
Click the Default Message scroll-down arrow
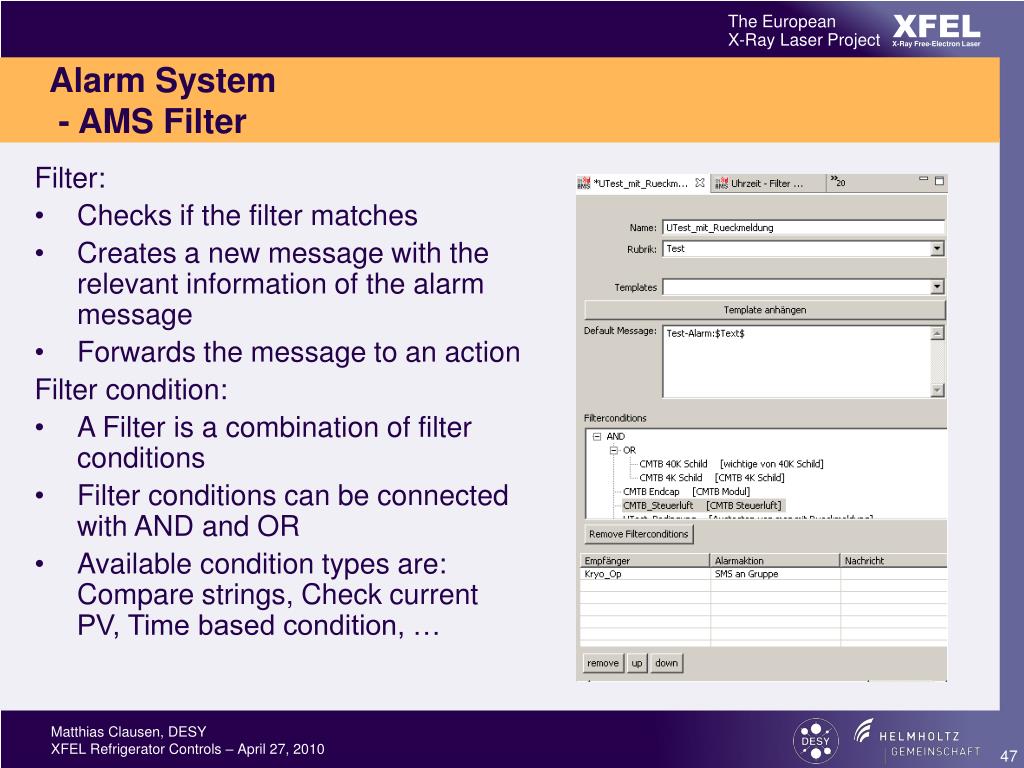[x=937, y=390]
